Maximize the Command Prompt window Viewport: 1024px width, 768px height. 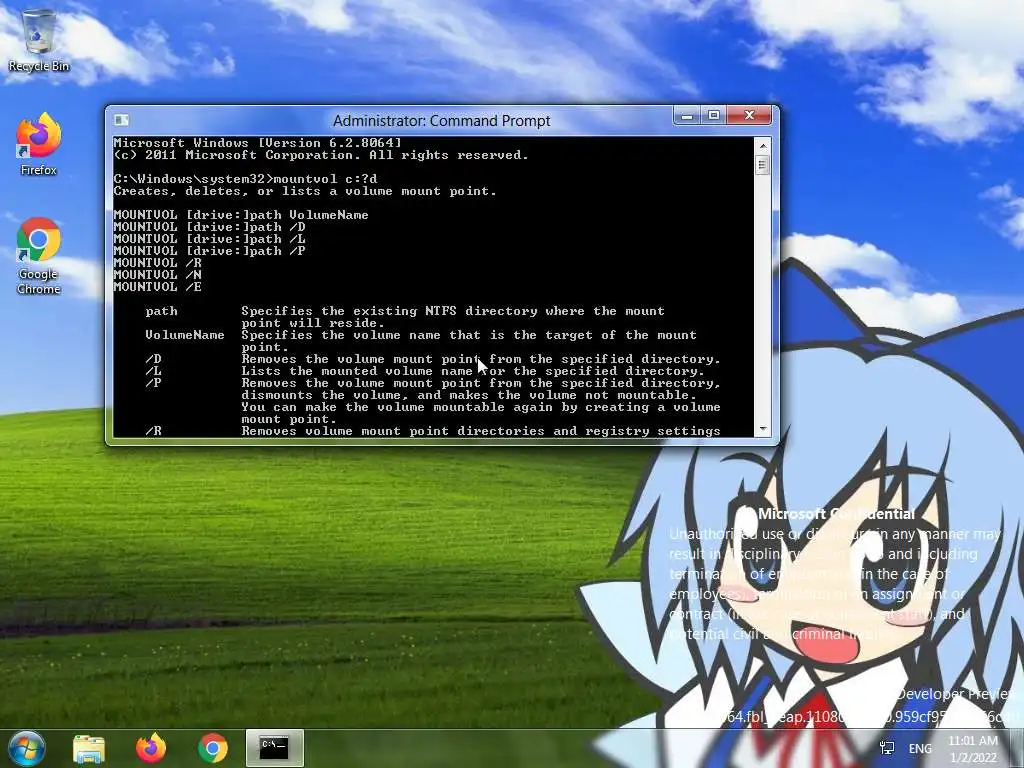[714, 116]
